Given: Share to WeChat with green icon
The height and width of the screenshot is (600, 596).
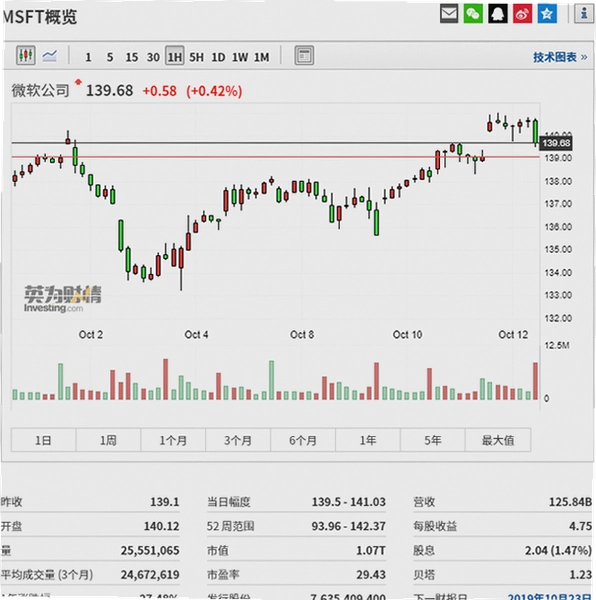Looking at the screenshot, I should click(473, 14).
